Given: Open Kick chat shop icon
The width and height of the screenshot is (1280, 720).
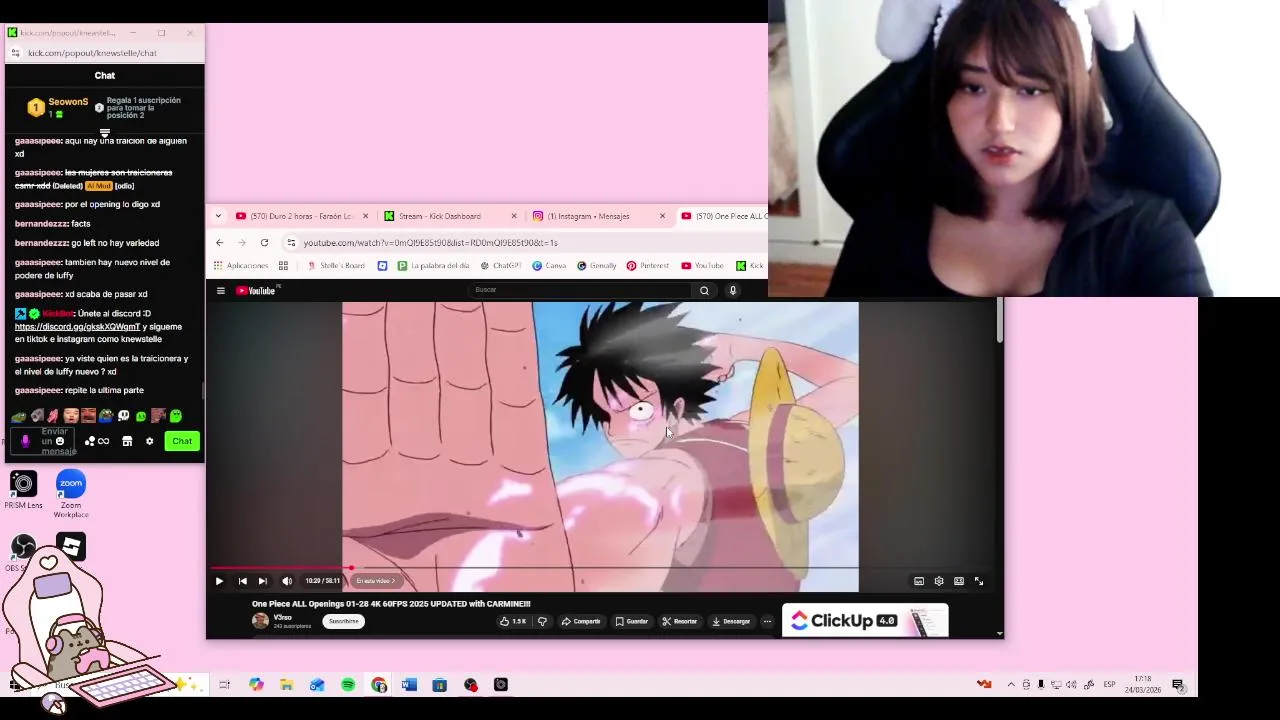Looking at the screenshot, I should [127, 441].
